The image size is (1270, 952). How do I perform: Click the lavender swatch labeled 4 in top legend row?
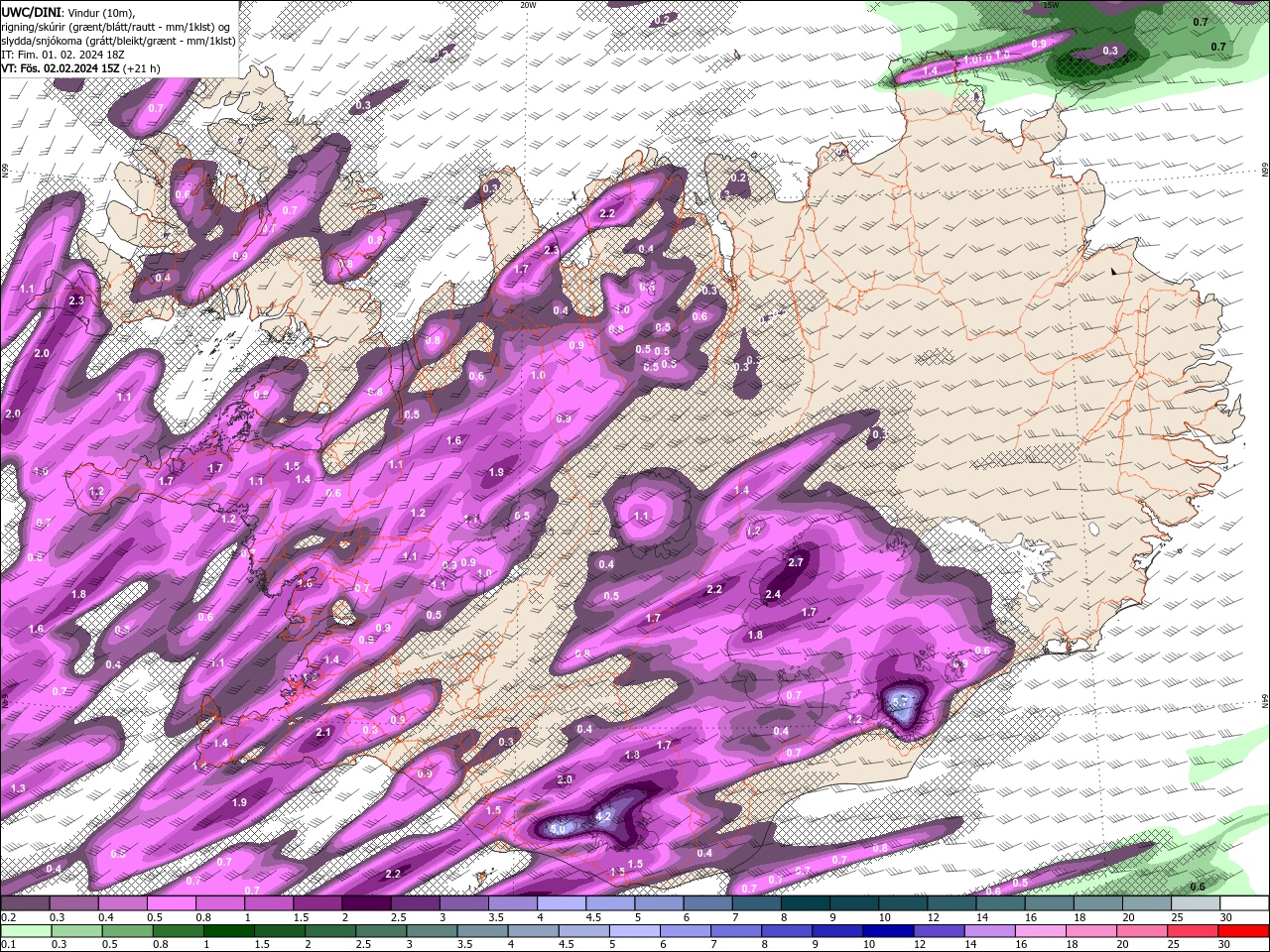[562, 903]
